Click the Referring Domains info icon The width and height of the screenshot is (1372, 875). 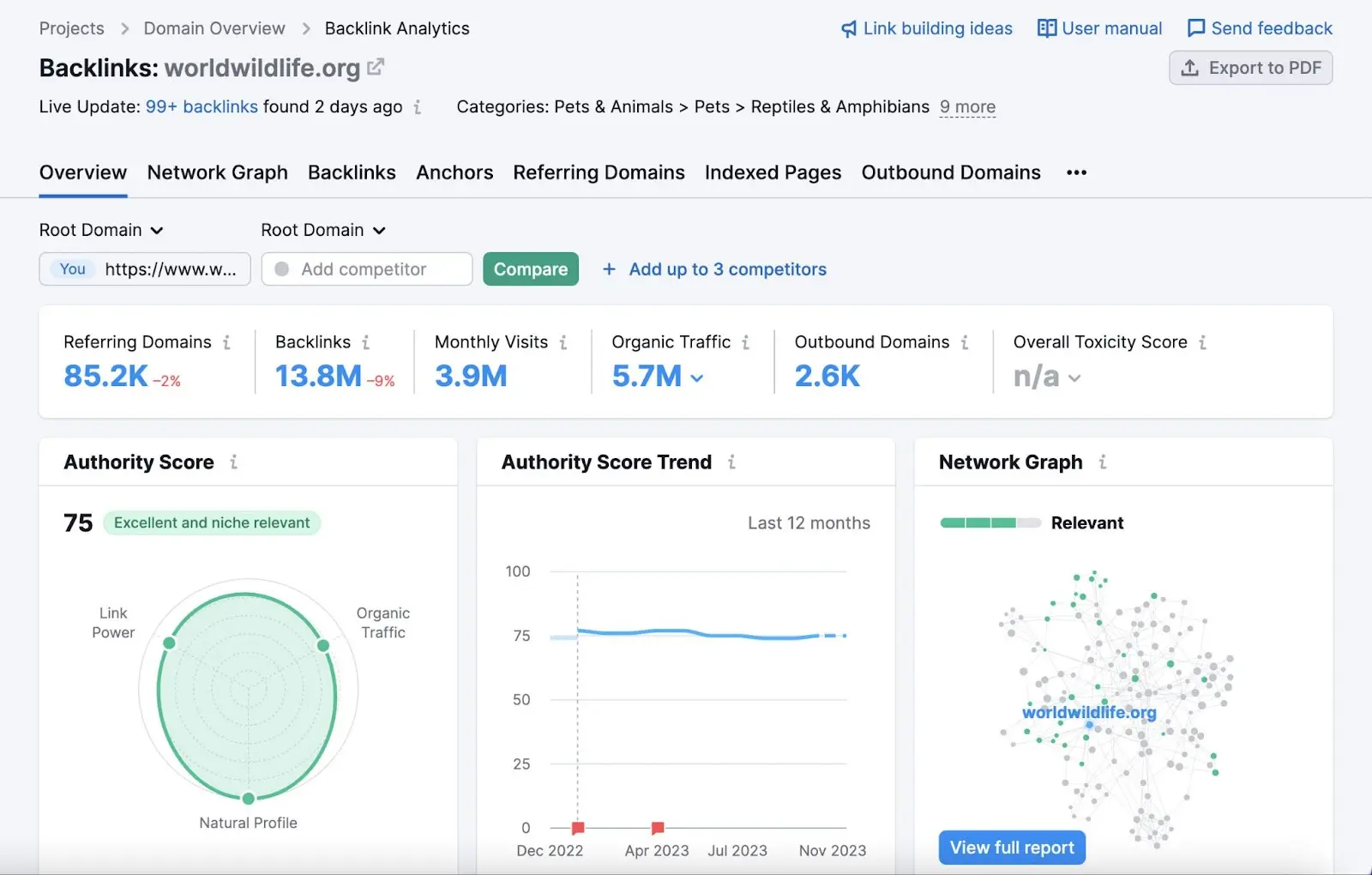226,342
